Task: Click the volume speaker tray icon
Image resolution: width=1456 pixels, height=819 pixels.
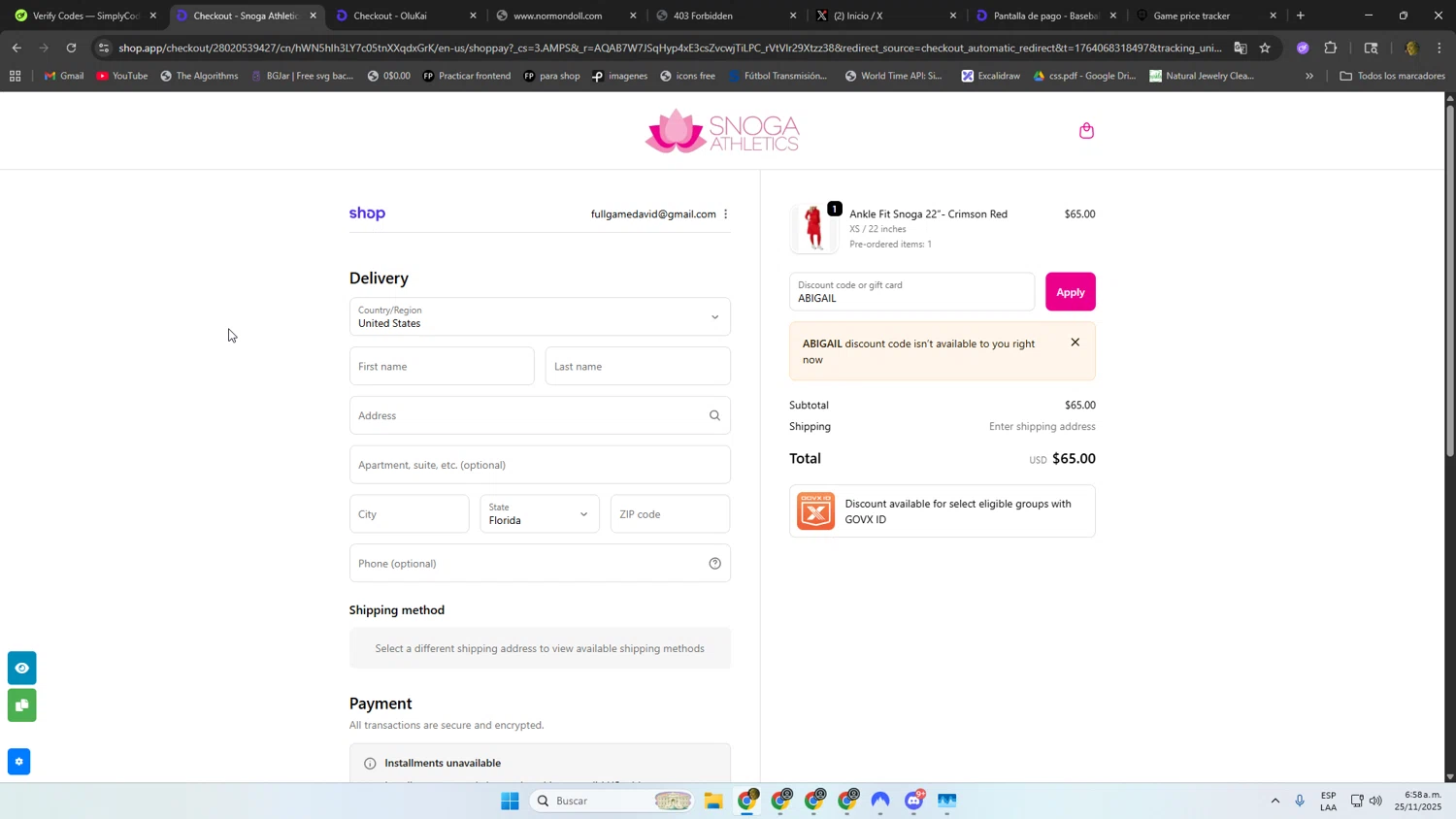Action: [x=1375, y=801]
